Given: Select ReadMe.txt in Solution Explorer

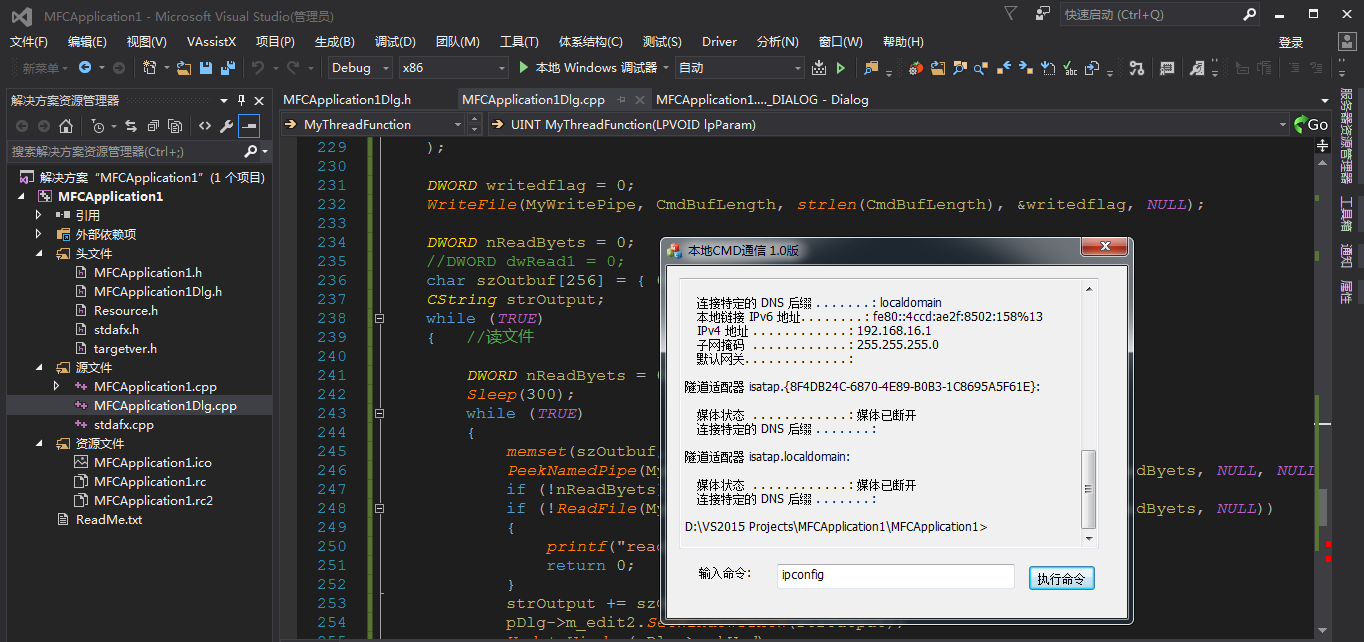Looking at the screenshot, I should tap(108, 520).
